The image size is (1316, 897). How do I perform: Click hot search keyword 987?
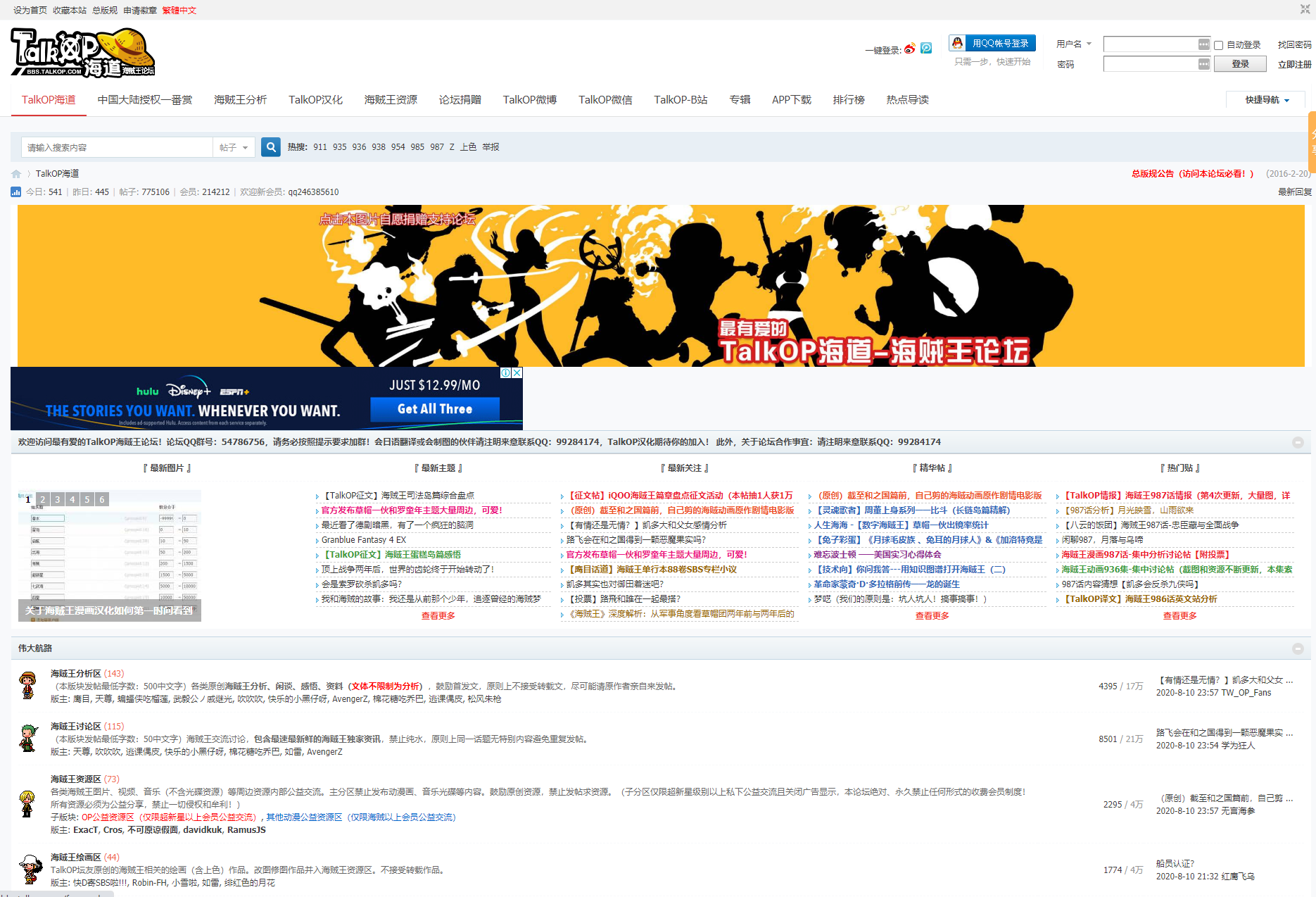[x=437, y=147]
